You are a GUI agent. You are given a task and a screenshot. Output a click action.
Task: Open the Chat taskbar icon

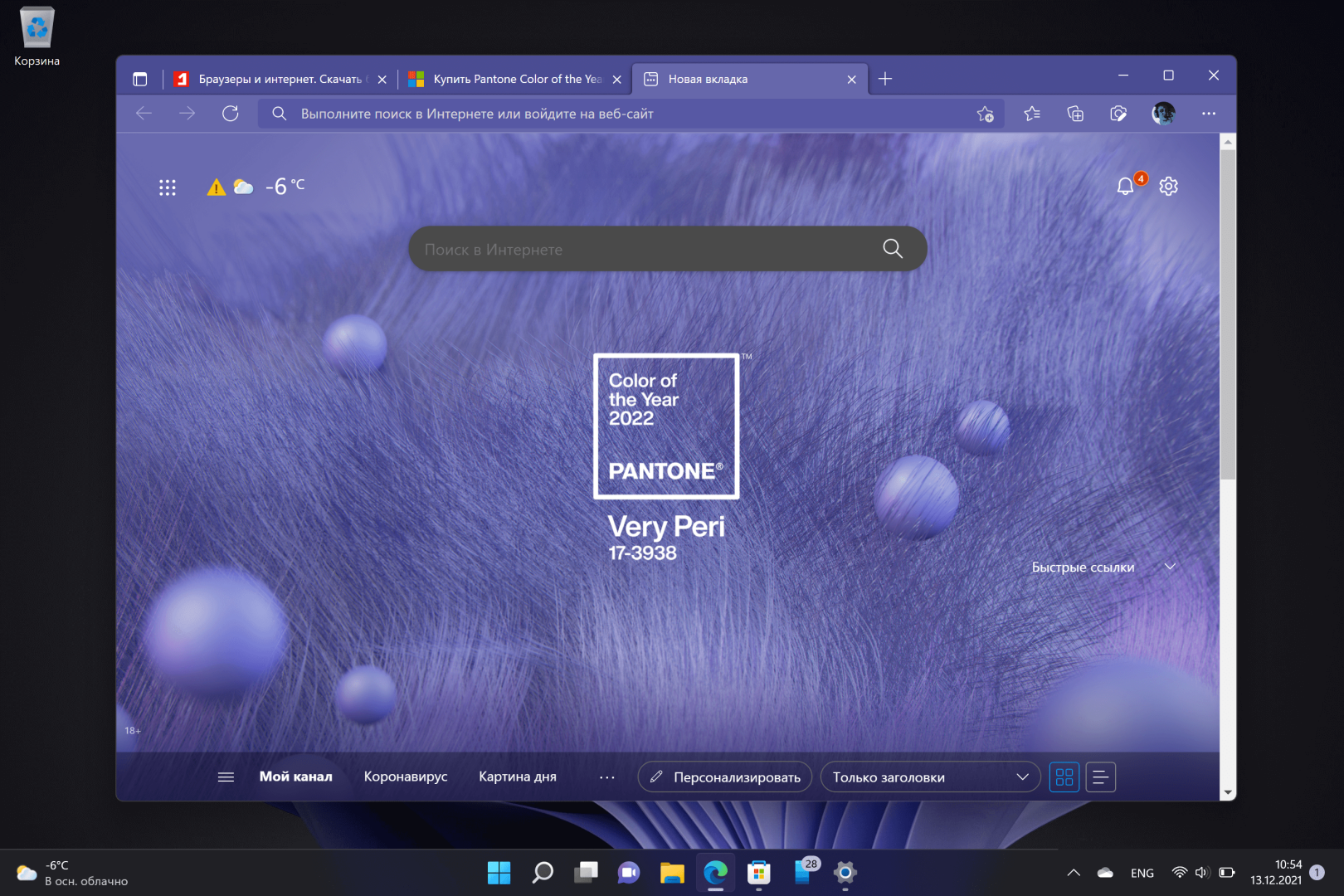coord(629,873)
